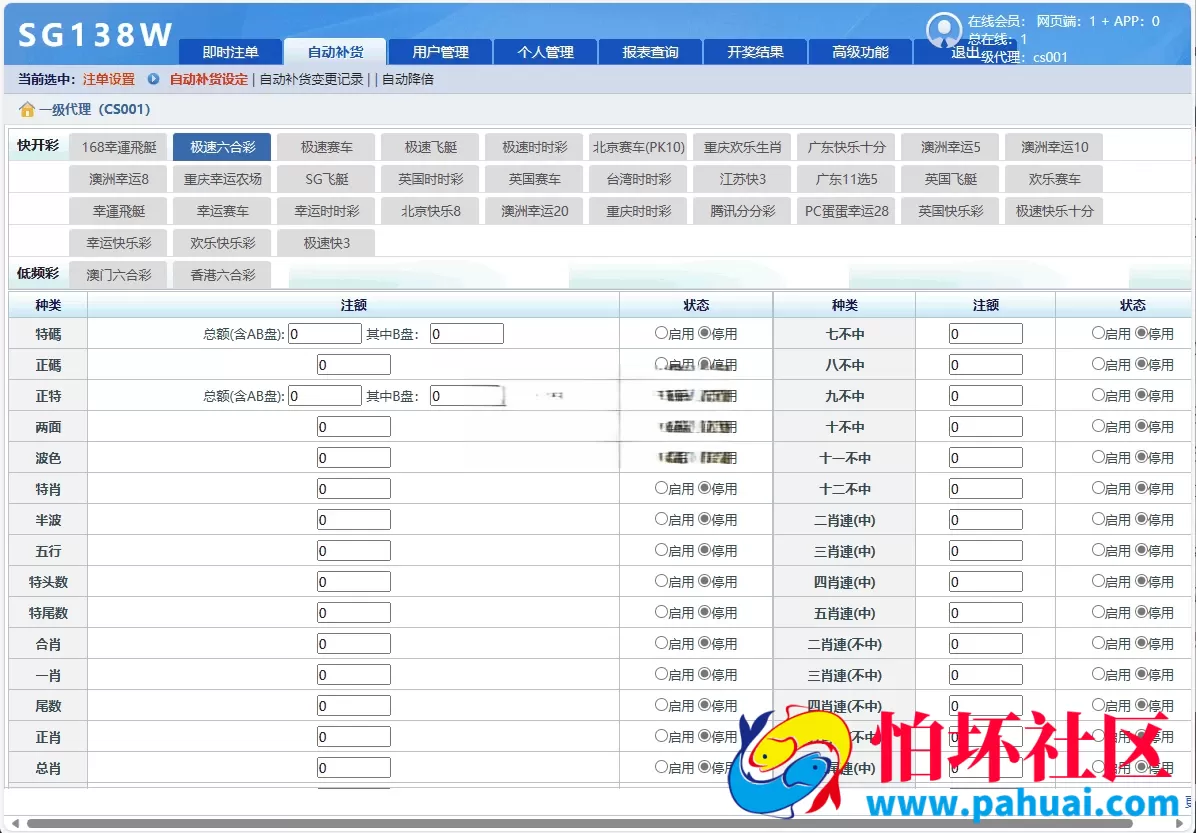Click the 退出 logout link
This screenshot has width=1196, height=833.
965,52
